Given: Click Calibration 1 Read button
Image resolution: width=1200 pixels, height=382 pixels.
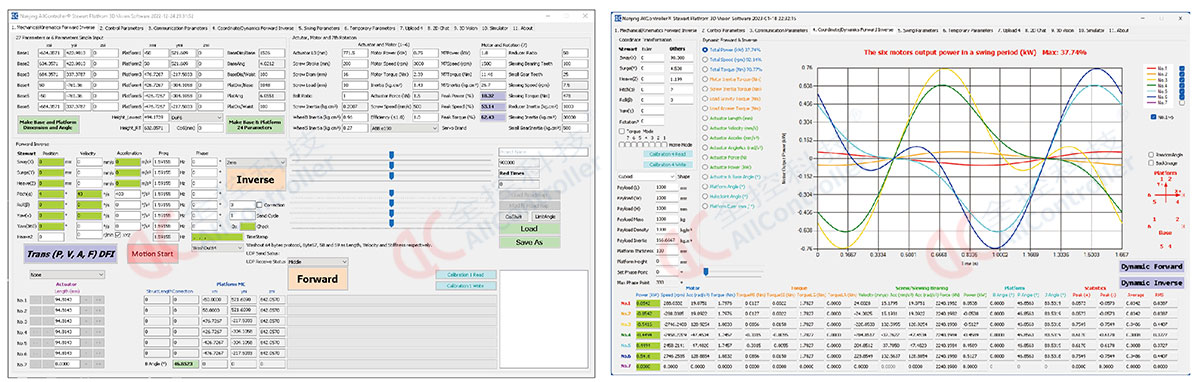Looking at the screenshot, I should click(x=465, y=274).
